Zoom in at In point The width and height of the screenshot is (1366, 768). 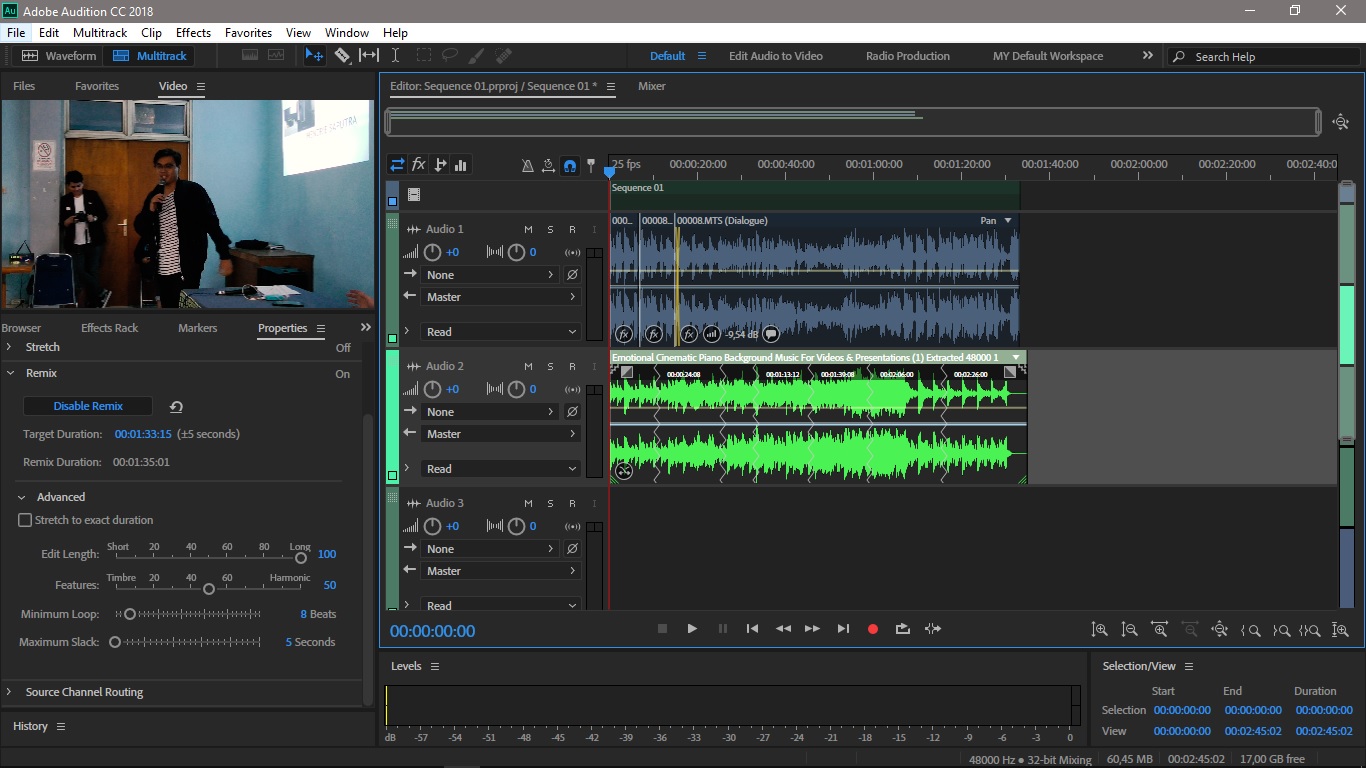tap(1250, 630)
